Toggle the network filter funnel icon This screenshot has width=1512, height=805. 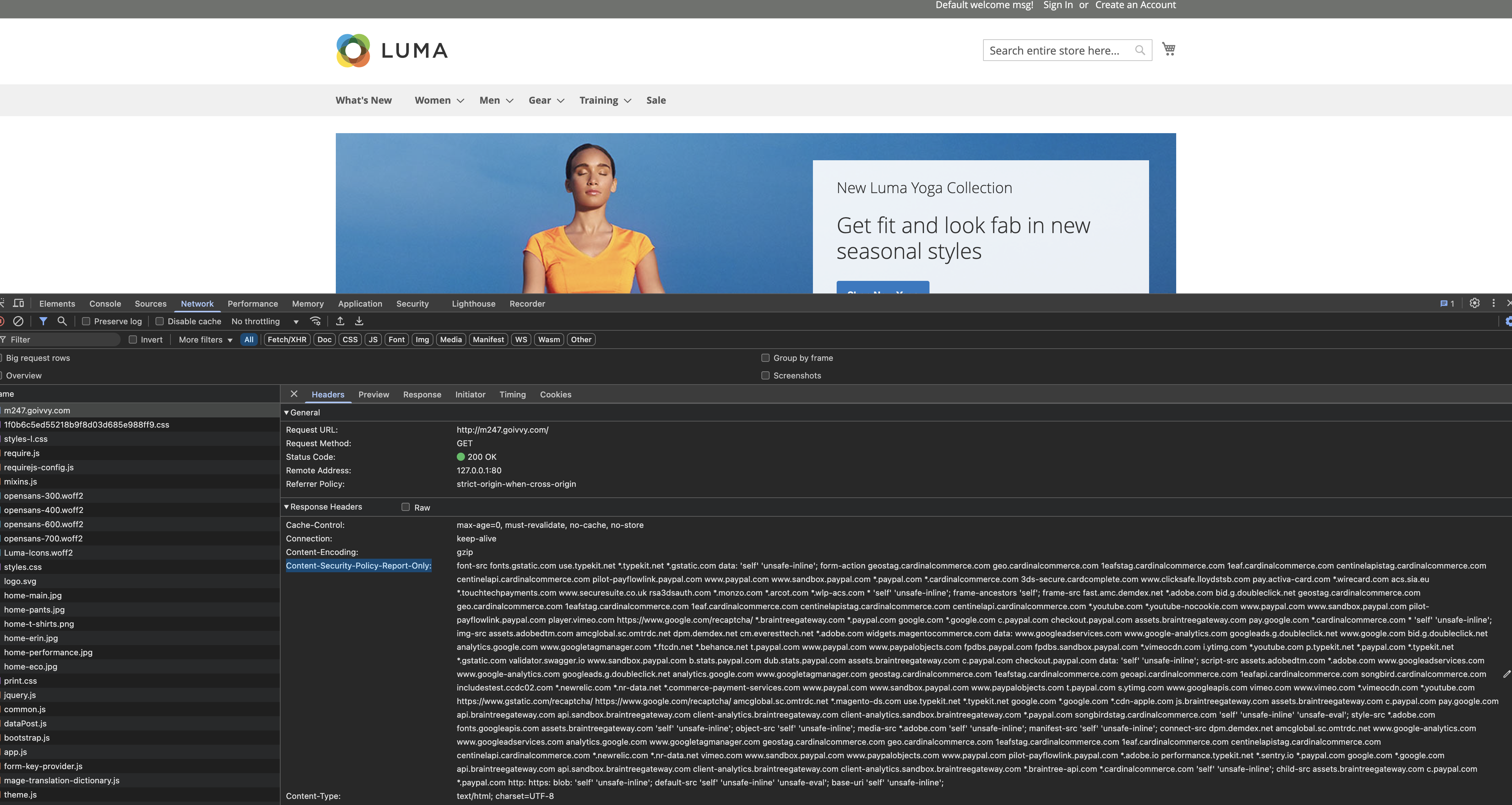(43, 321)
